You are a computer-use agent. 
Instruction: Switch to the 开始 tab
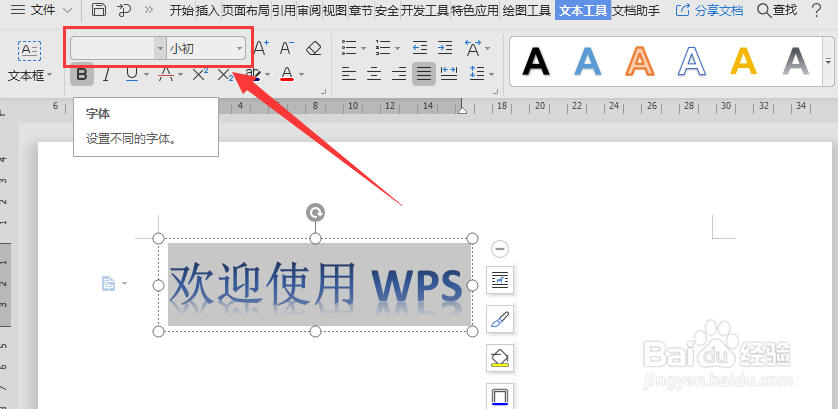tap(182, 10)
